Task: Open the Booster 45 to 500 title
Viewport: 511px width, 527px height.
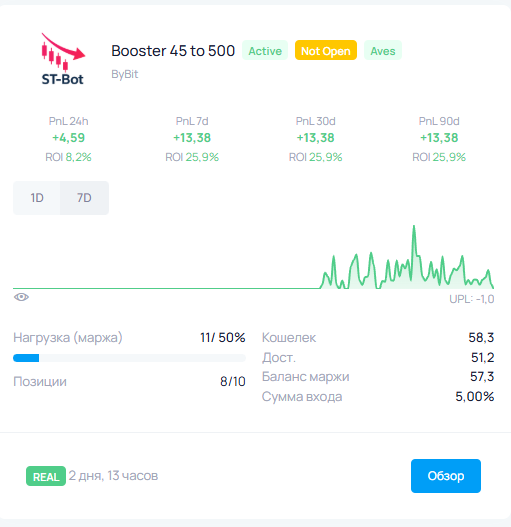Action: point(173,51)
